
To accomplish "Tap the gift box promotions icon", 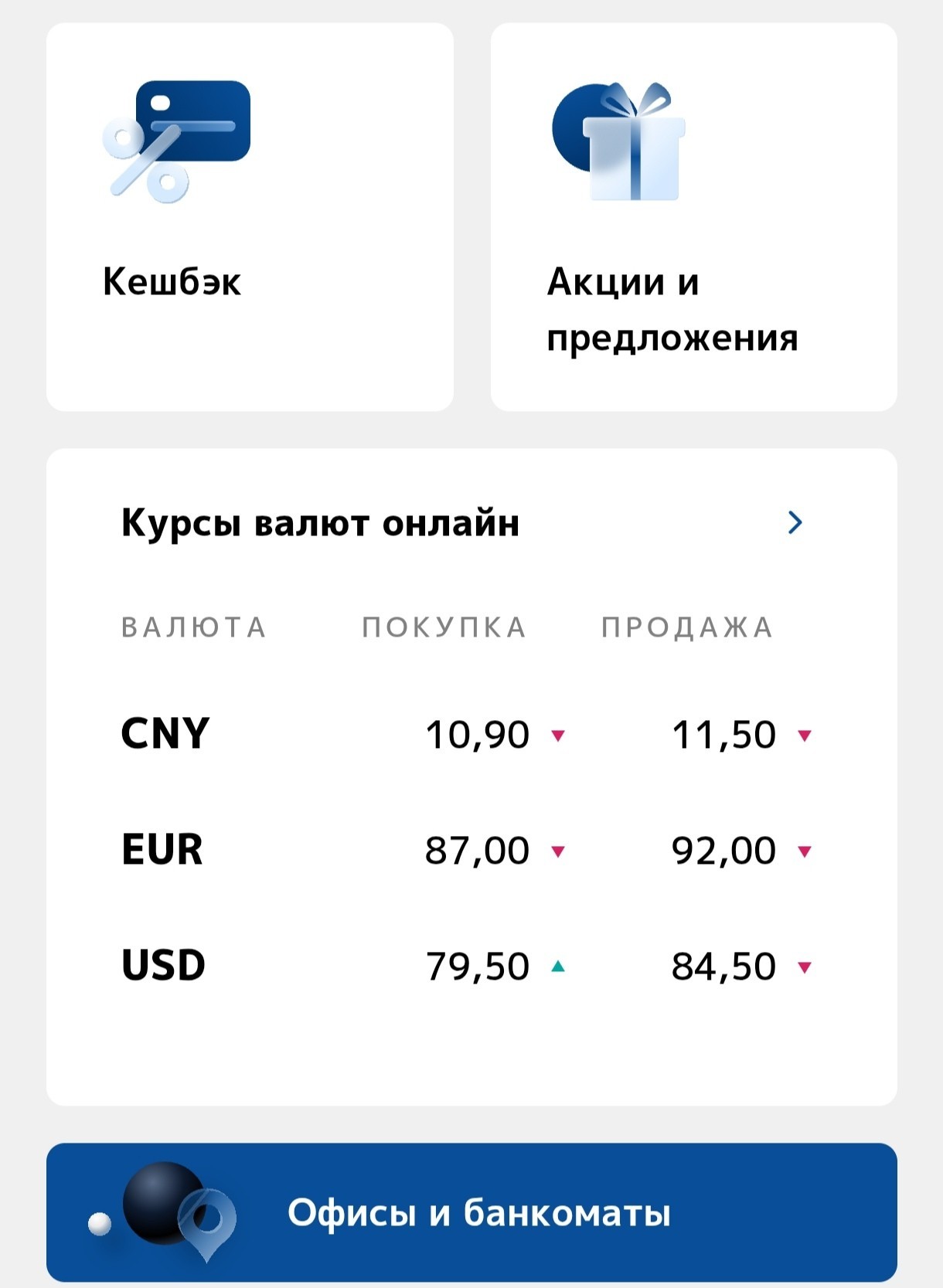I will (618, 141).
